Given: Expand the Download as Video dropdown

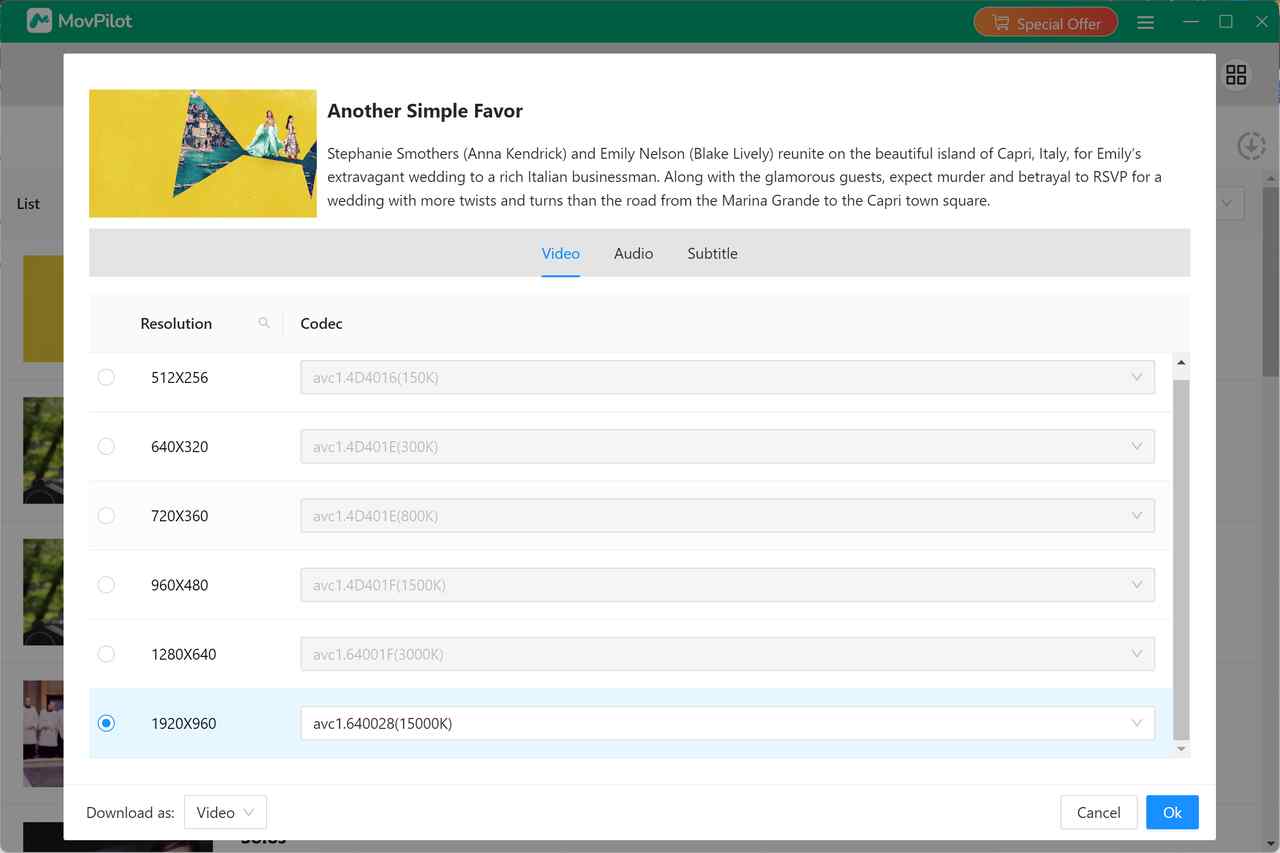Looking at the screenshot, I should (225, 812).
